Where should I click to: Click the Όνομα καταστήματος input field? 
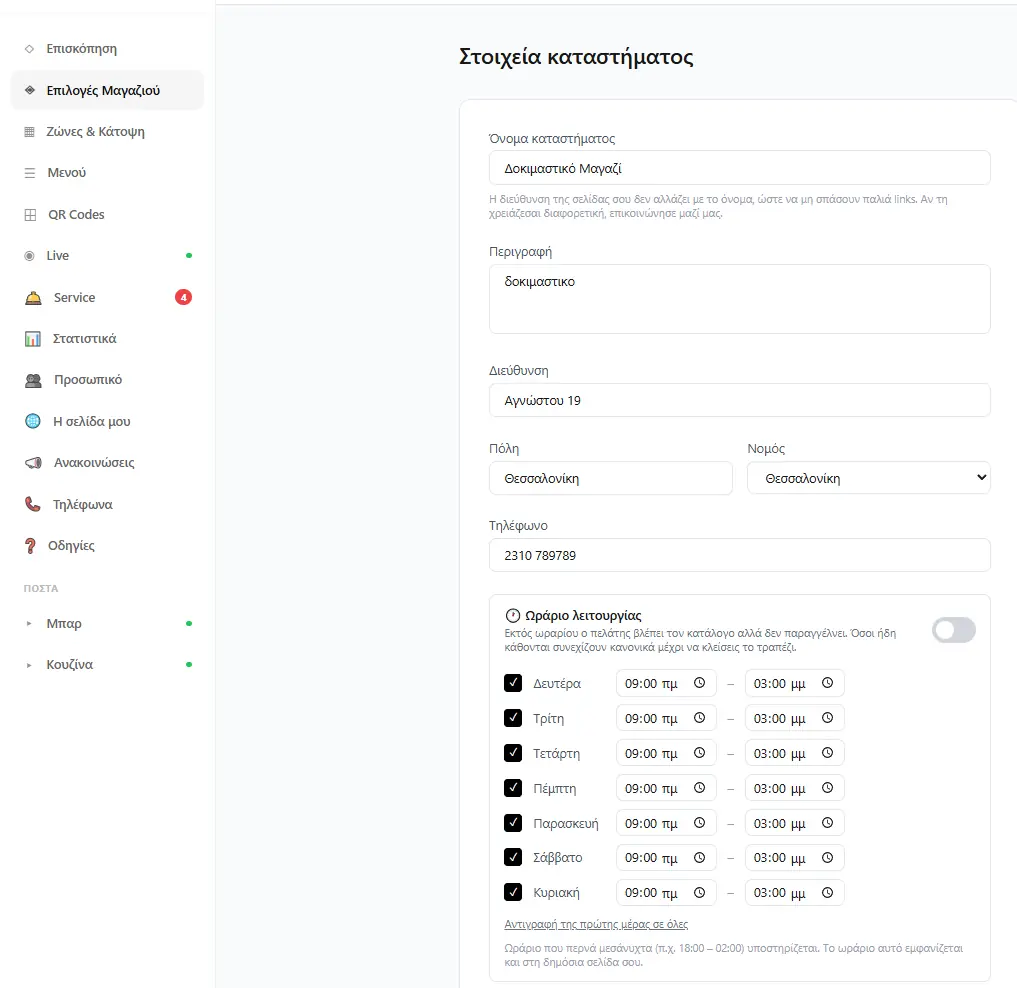[739, 168]
